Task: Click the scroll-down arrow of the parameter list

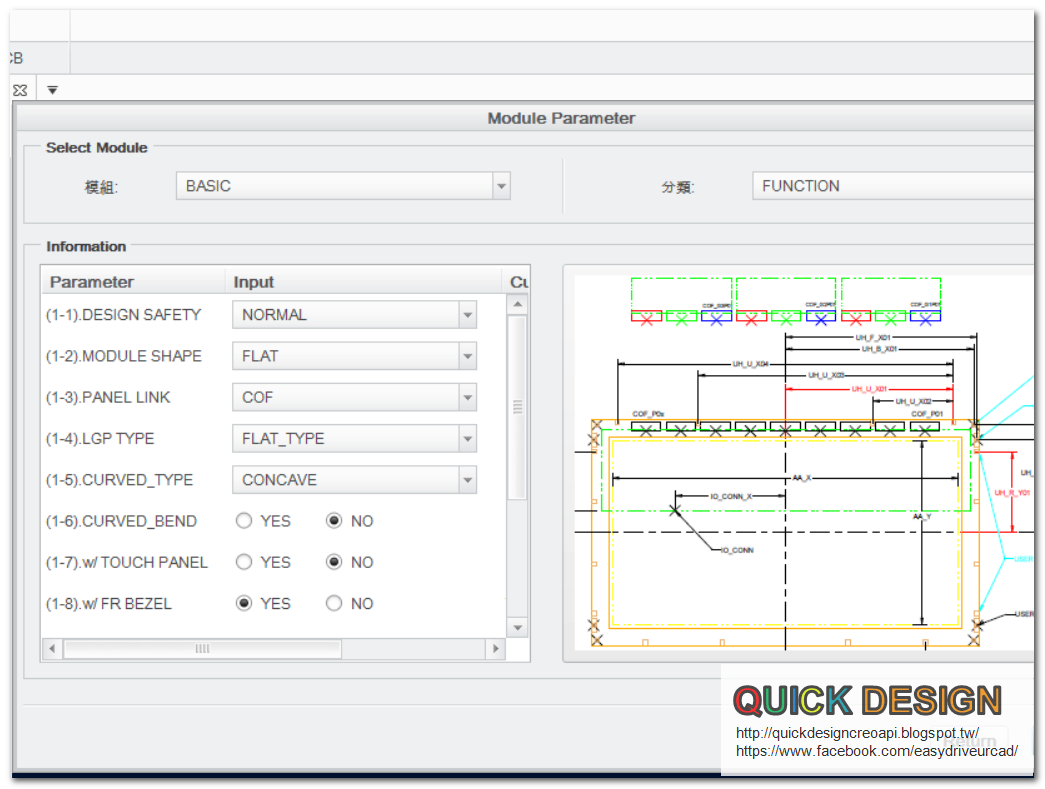Action: click(x=517, y=626)
